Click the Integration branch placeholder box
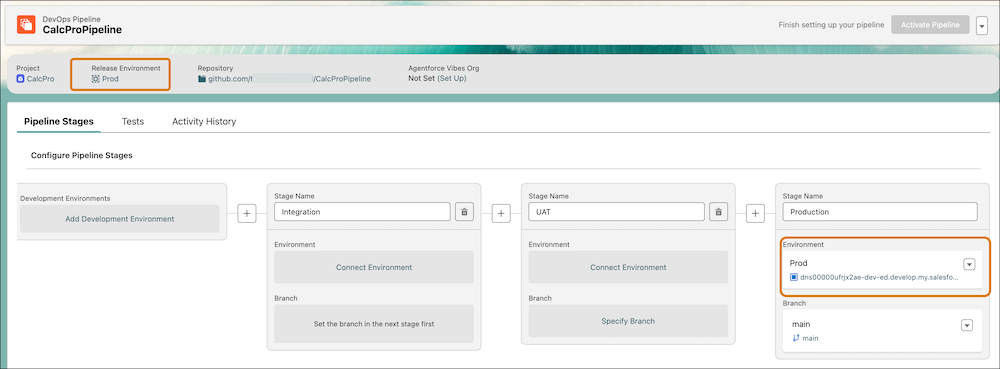 click(x=374, y=324)
